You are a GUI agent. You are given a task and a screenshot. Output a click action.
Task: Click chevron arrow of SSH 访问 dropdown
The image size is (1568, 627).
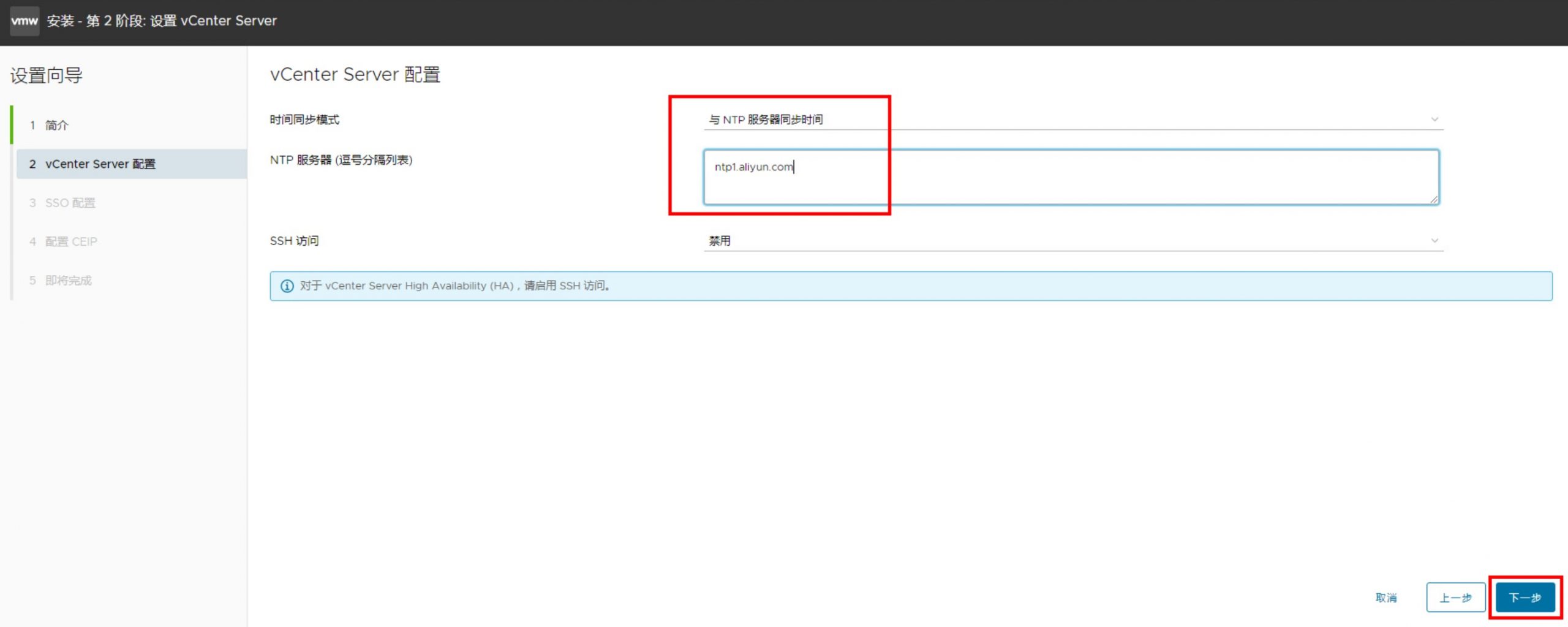(1434, 241)
